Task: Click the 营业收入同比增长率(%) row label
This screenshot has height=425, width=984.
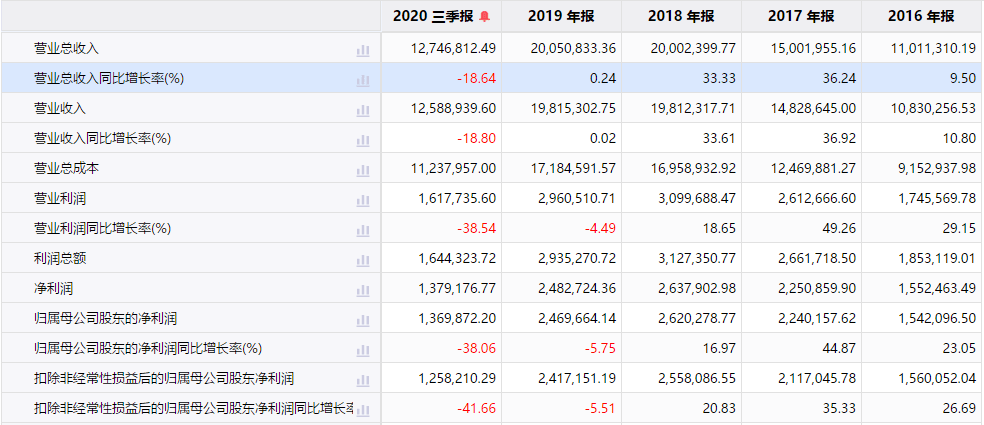Action: click(x=103, y=138)
